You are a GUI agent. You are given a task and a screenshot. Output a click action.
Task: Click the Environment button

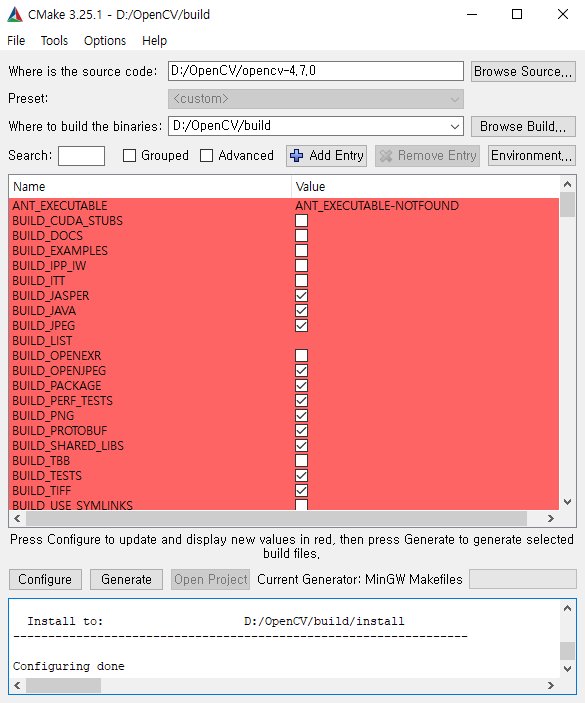tap(532, 156)
